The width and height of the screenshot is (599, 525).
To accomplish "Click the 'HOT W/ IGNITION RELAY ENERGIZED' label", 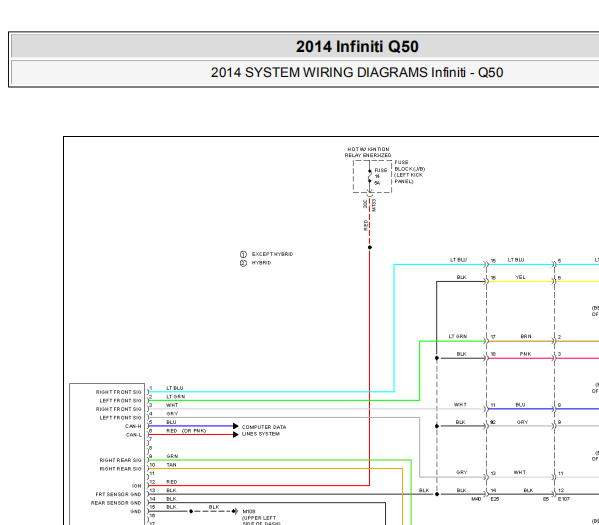I will point(368,152).
